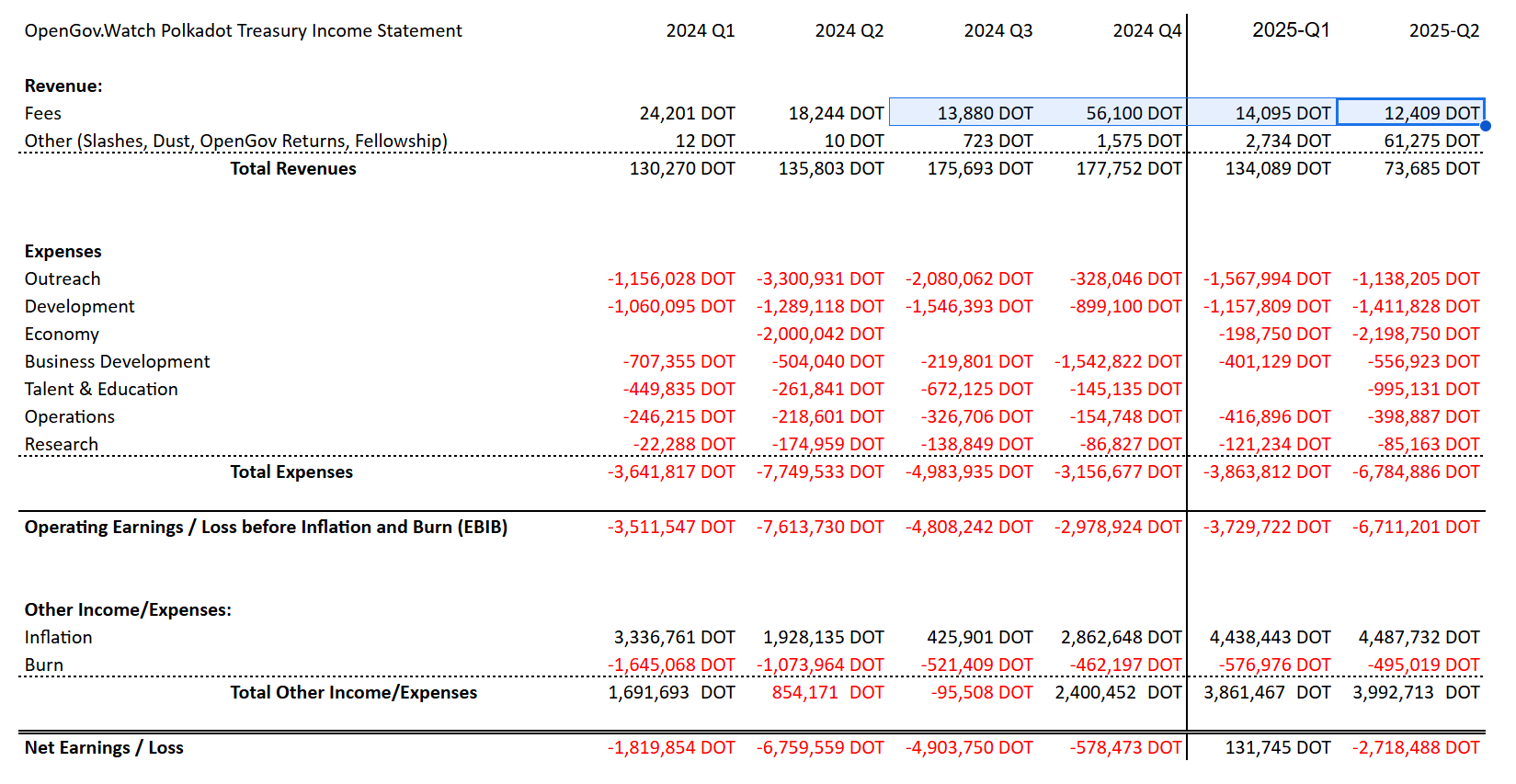
Task: Select Research value -174,959 DOT
Action: click(x=827, y=444)
